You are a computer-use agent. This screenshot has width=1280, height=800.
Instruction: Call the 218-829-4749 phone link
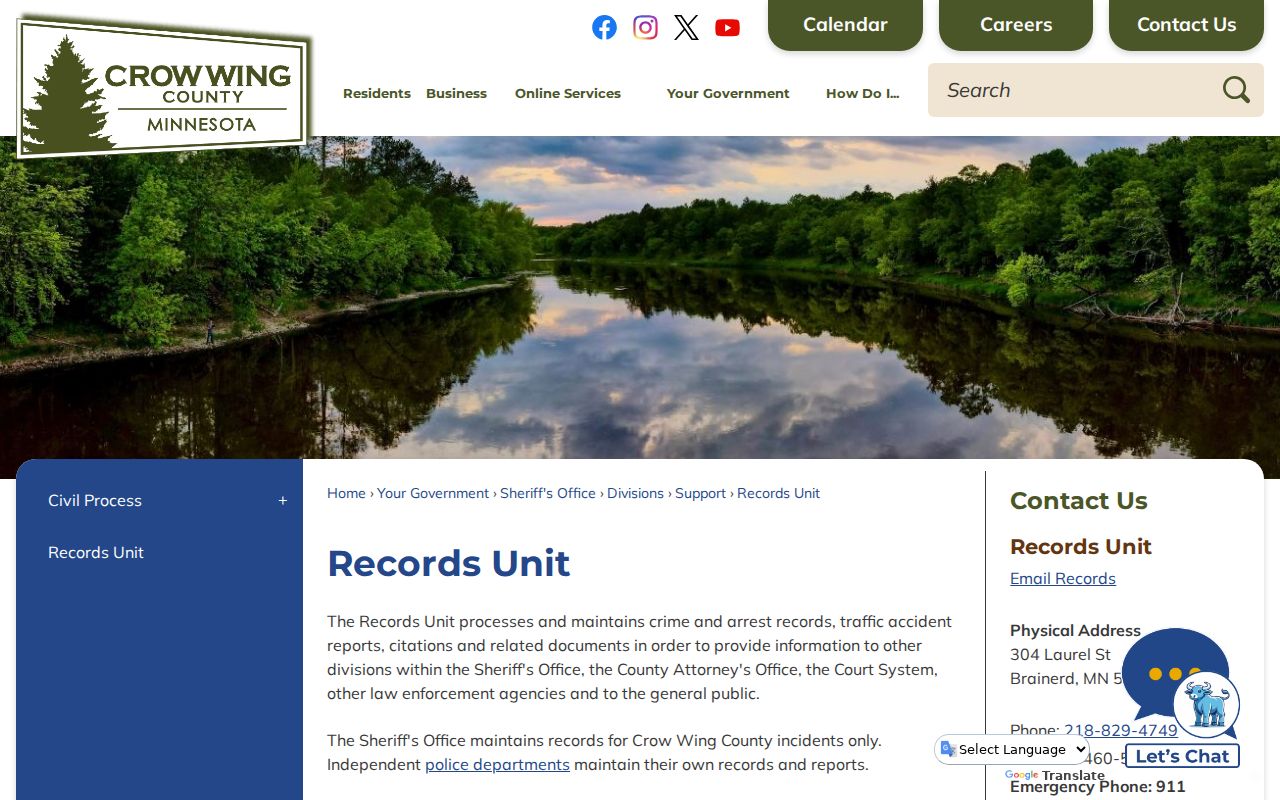click(1121, 731)
